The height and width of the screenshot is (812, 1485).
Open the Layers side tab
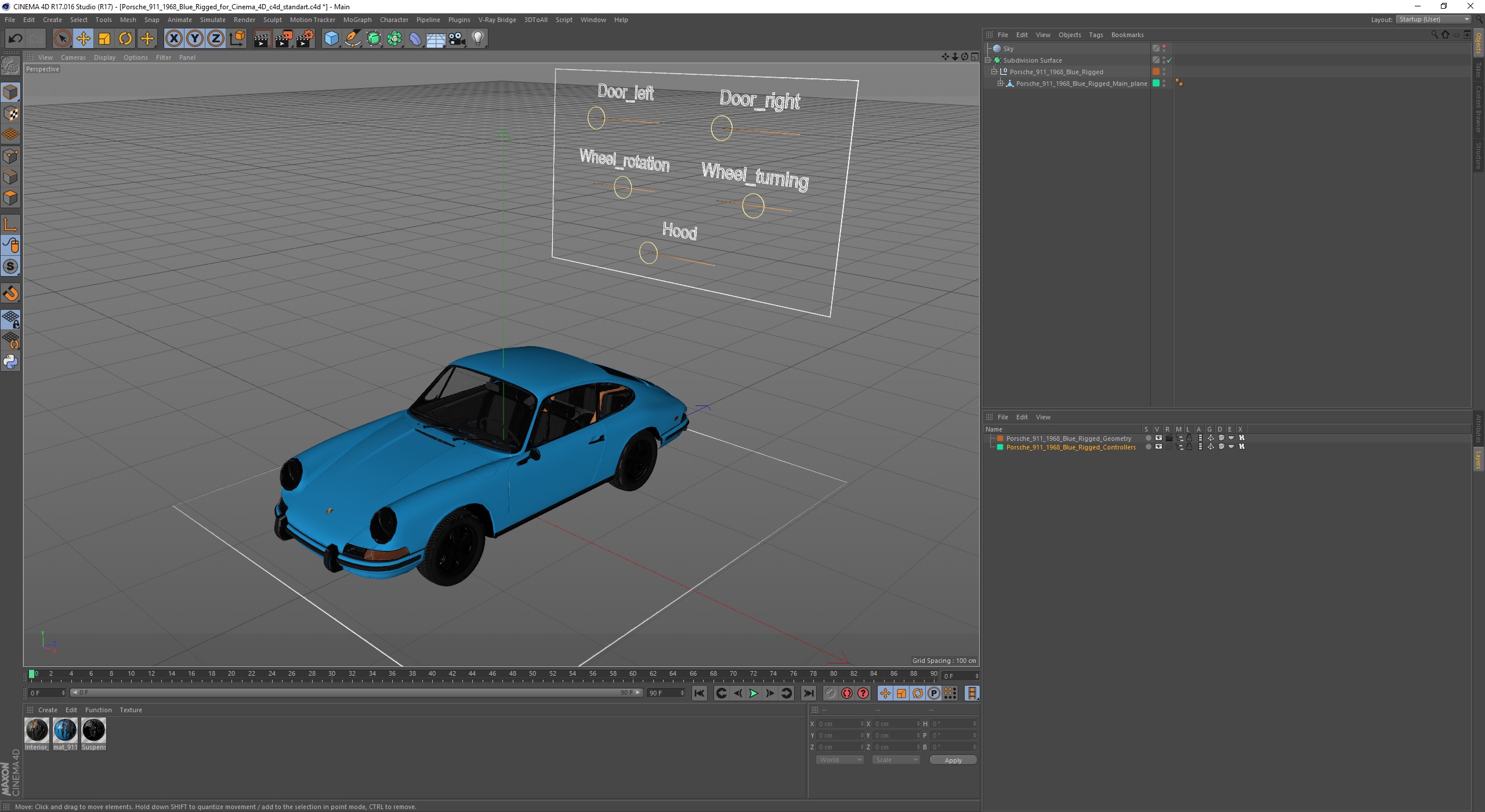[x=1479, y=459]
